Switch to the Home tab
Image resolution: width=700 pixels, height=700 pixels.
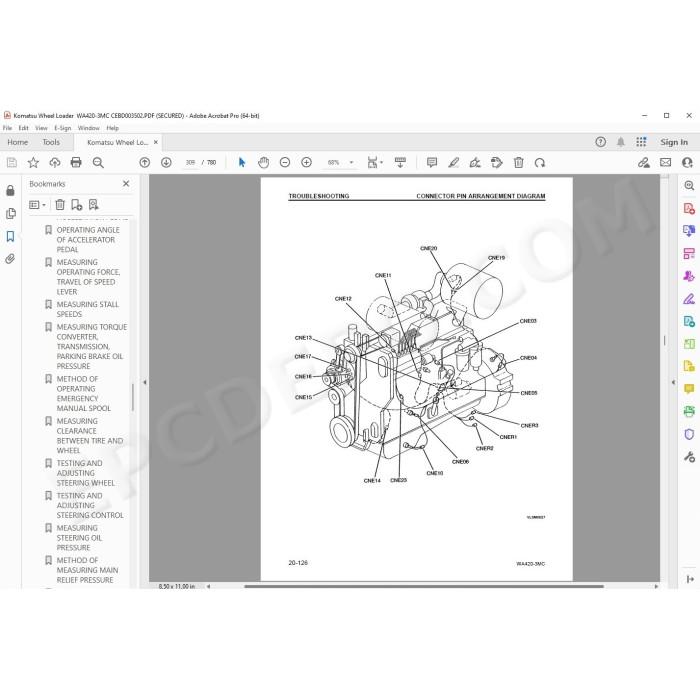(x=18, y=142)
